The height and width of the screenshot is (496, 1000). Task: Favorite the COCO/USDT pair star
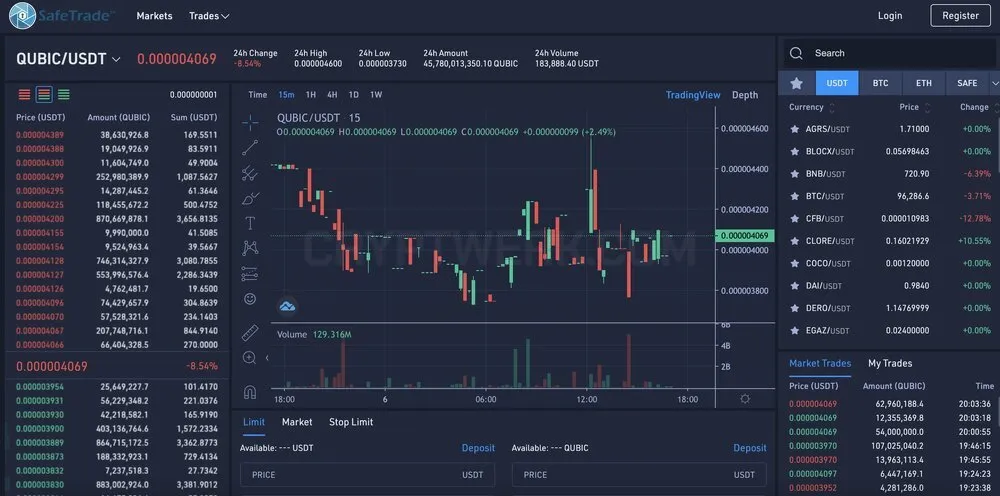click(795, 263)
